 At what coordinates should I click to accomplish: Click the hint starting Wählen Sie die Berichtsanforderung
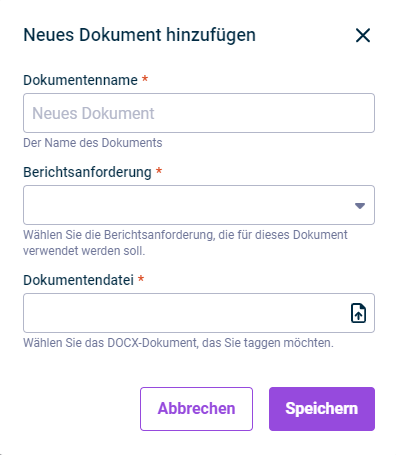(x=185, y=235)
